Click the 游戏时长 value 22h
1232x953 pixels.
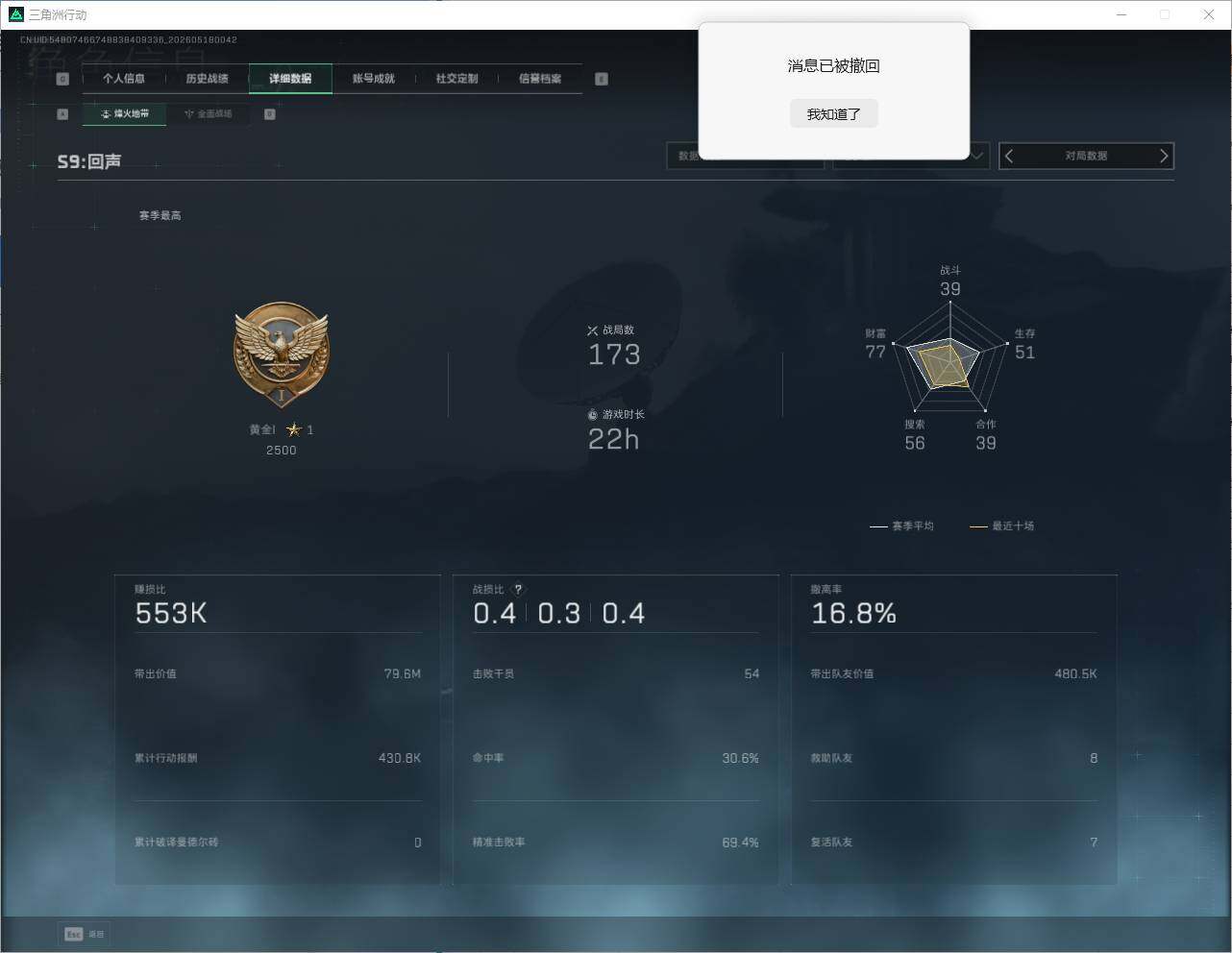point(613,439)
